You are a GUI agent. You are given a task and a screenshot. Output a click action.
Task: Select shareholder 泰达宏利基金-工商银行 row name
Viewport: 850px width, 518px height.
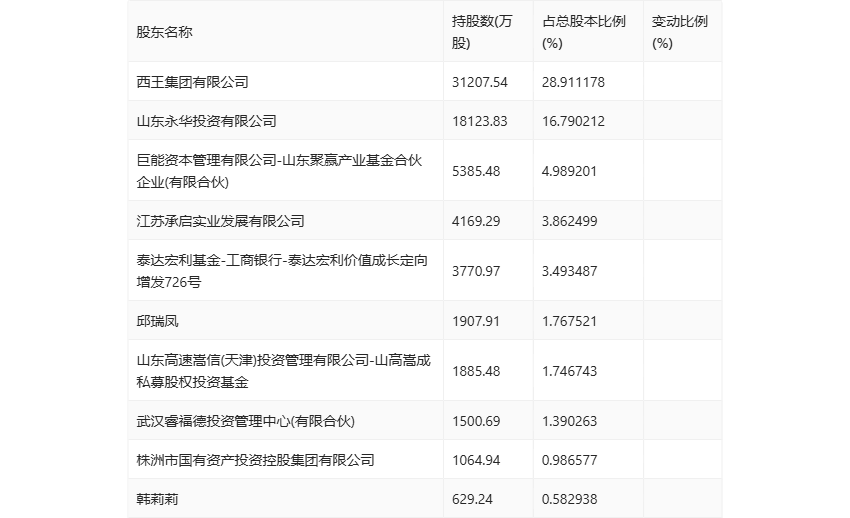tap(282, 271)
